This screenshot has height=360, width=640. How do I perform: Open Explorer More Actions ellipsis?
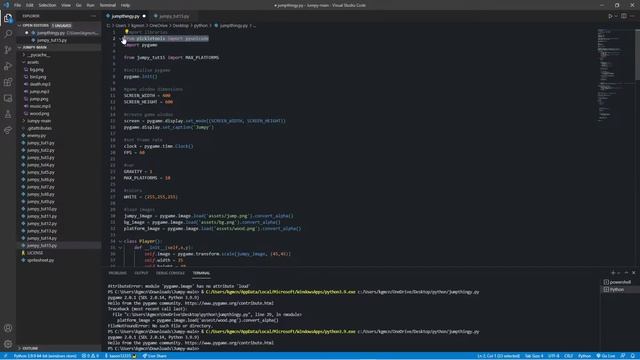pyautogui.click(x=93, y=16)
